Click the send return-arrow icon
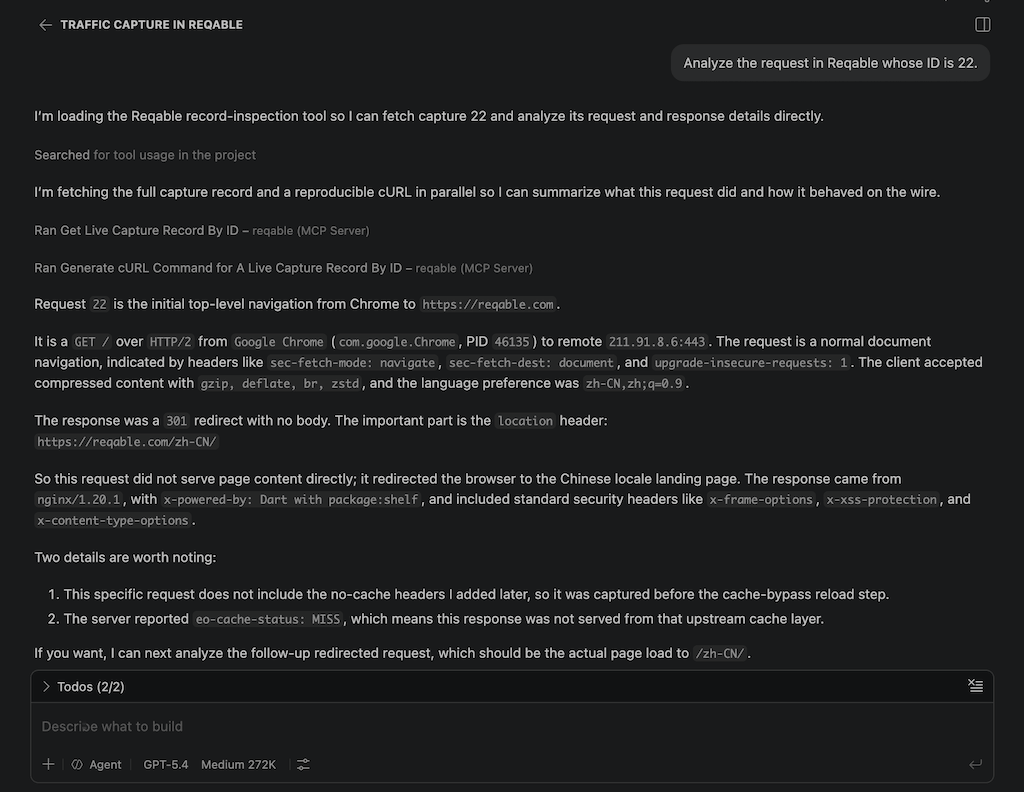This screenshot has height=792, width=1024. coord(975,764)
